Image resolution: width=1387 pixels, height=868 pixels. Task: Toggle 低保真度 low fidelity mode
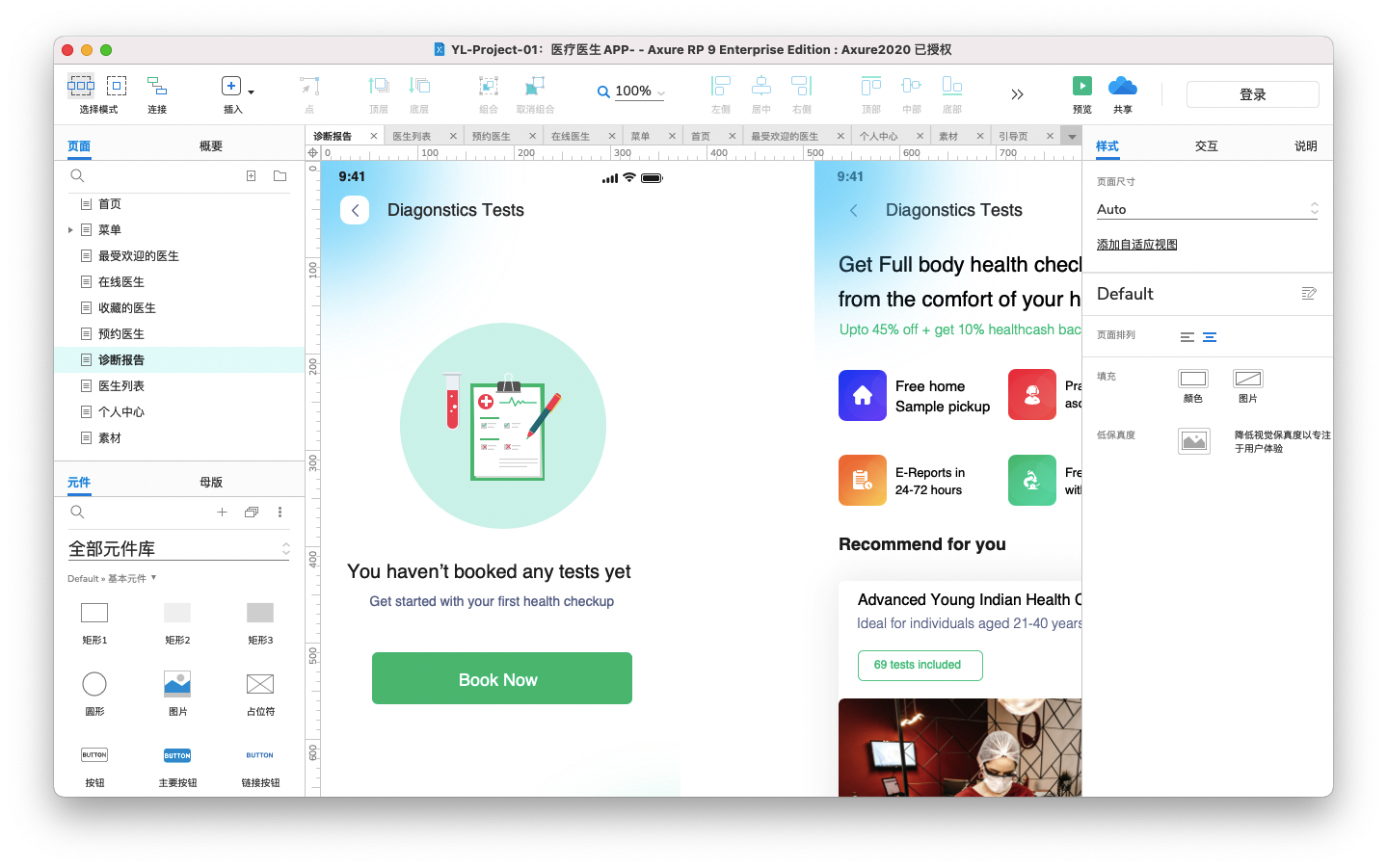coord(1194,441)
